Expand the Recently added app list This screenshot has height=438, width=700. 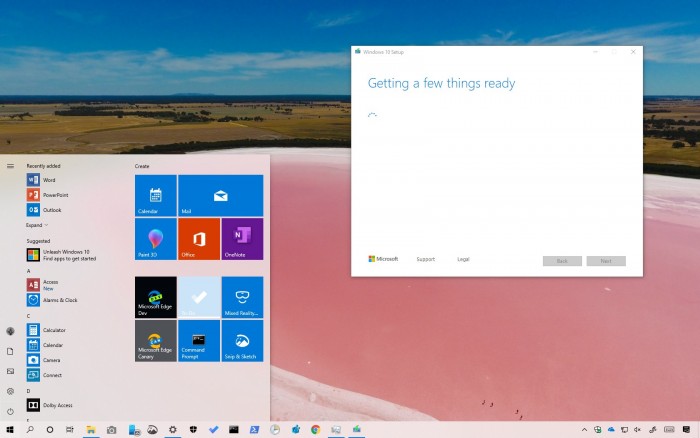[37, 225]
